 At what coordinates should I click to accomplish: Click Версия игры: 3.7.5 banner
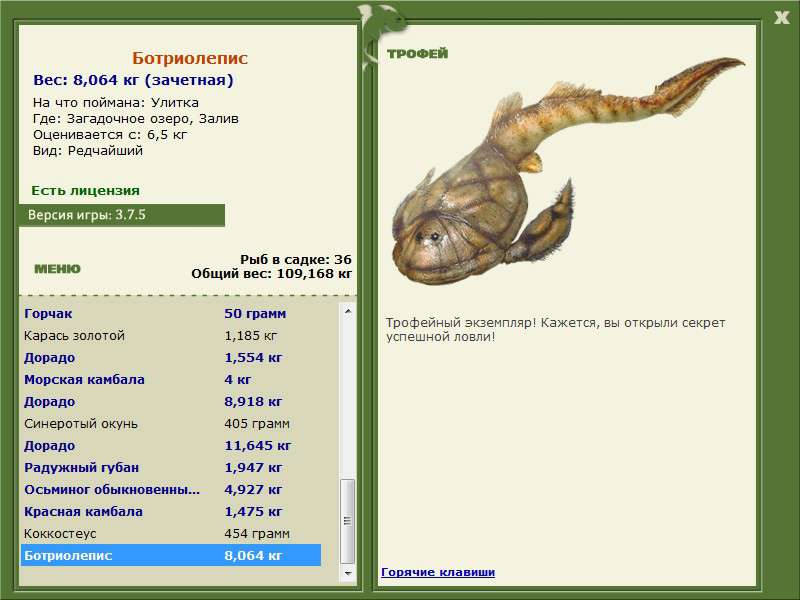122,215
